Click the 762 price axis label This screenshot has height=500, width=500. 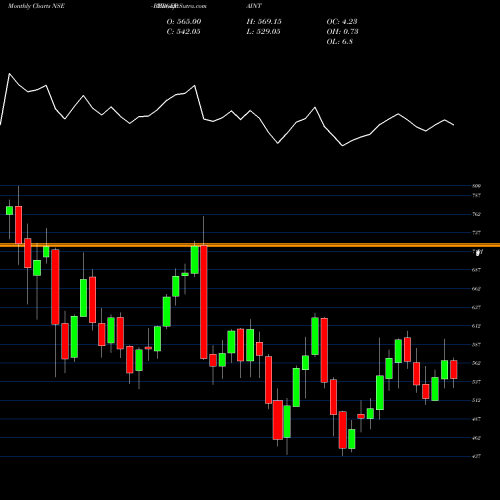point(477,214)
